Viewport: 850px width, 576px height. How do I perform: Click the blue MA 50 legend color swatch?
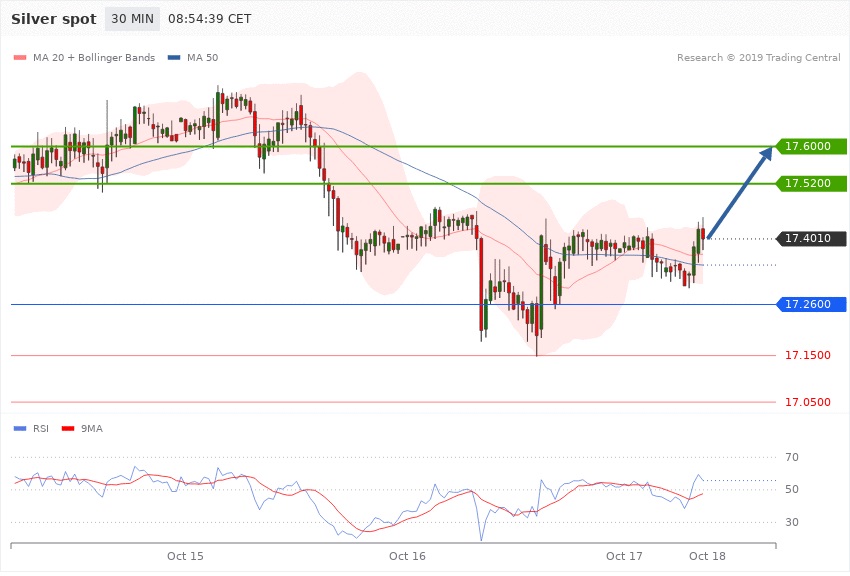[x=175, y=58]
